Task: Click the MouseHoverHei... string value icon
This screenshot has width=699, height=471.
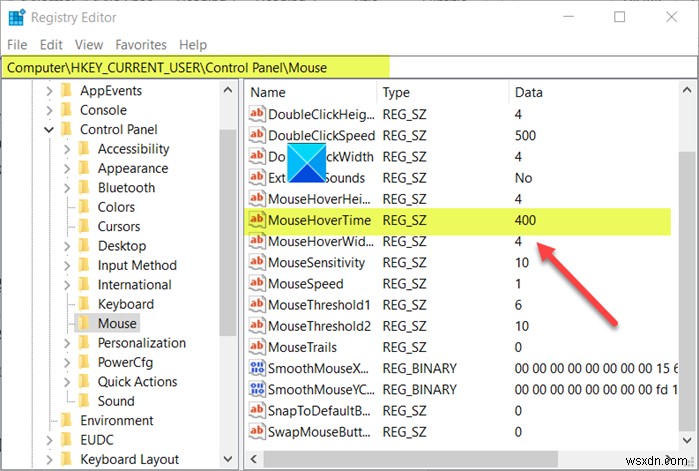Action: click(x=257, y=199)
